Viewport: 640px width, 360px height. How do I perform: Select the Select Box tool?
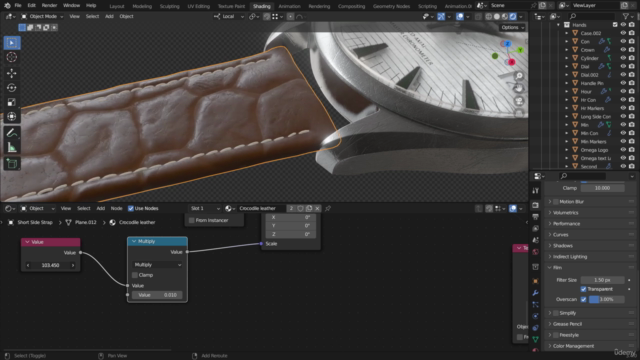[12, 42]
